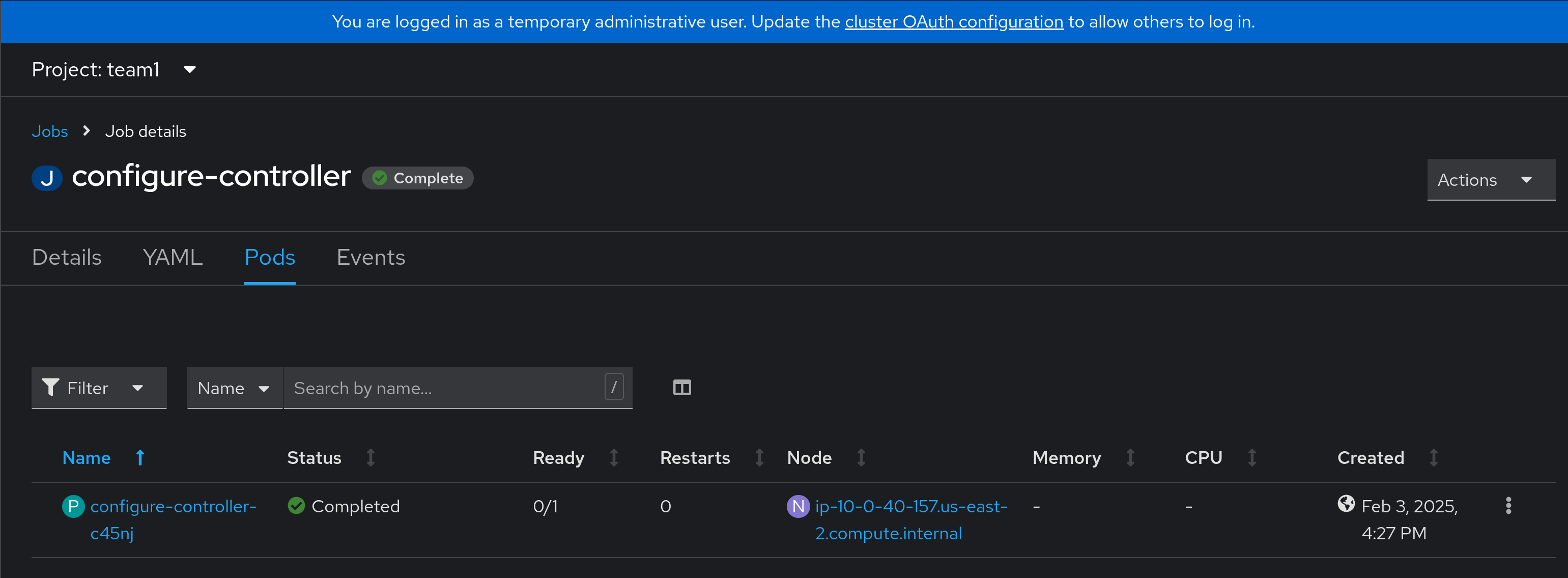
Task: Open the configure-controller-c45nj pod link
Action: click(x=173, y=519)
